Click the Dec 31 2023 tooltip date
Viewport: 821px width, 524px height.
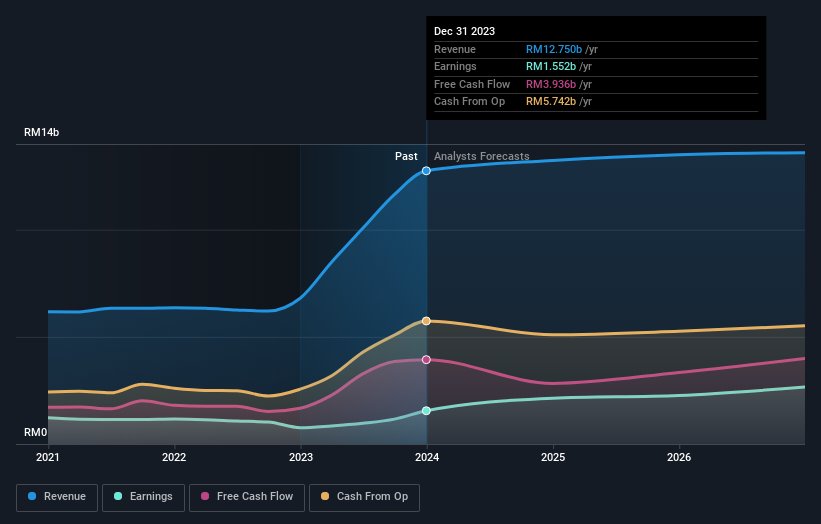point(464,31)
